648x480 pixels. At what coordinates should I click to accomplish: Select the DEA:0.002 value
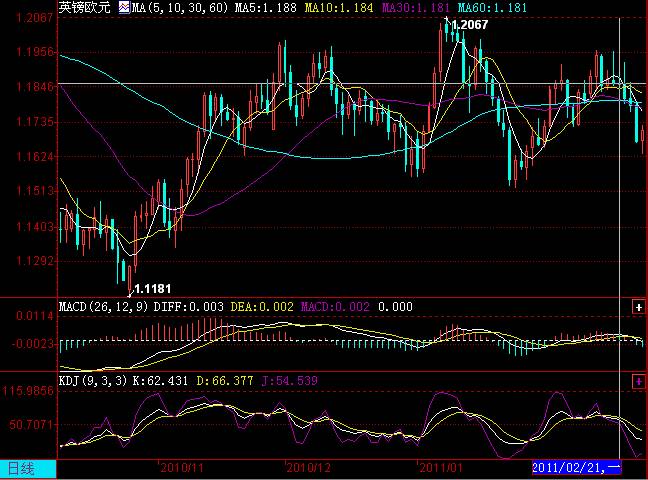coord(262,307)
